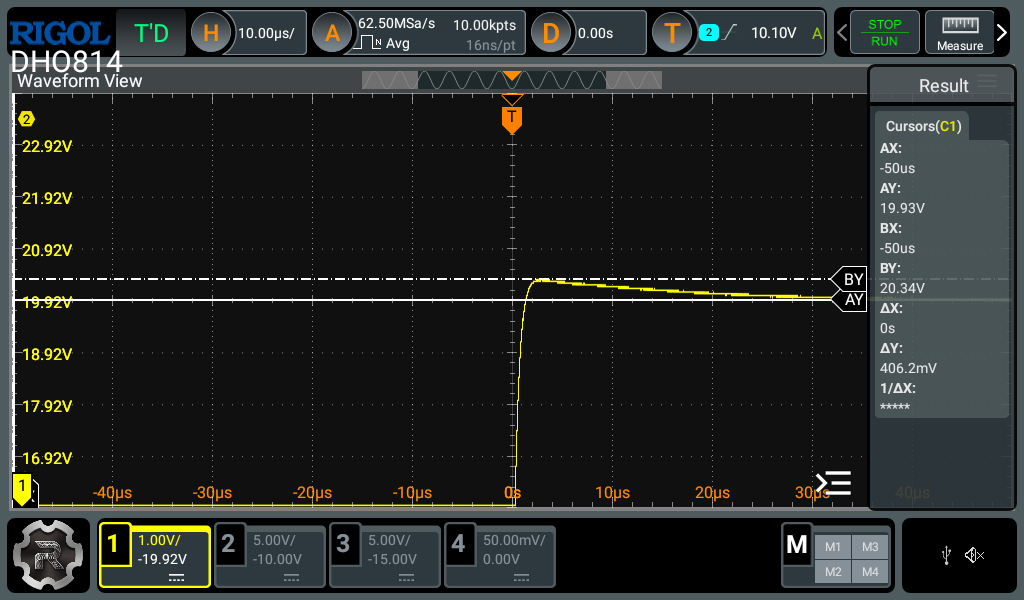1024x600 pixels.
Task: Toggle channel 4 on
Action: click(x=499, y=555)
